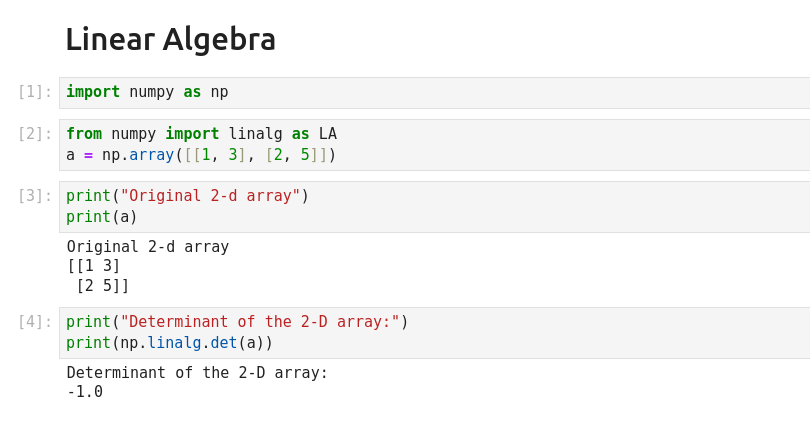Place cursor on the np.array assignment line

point(201,155)
